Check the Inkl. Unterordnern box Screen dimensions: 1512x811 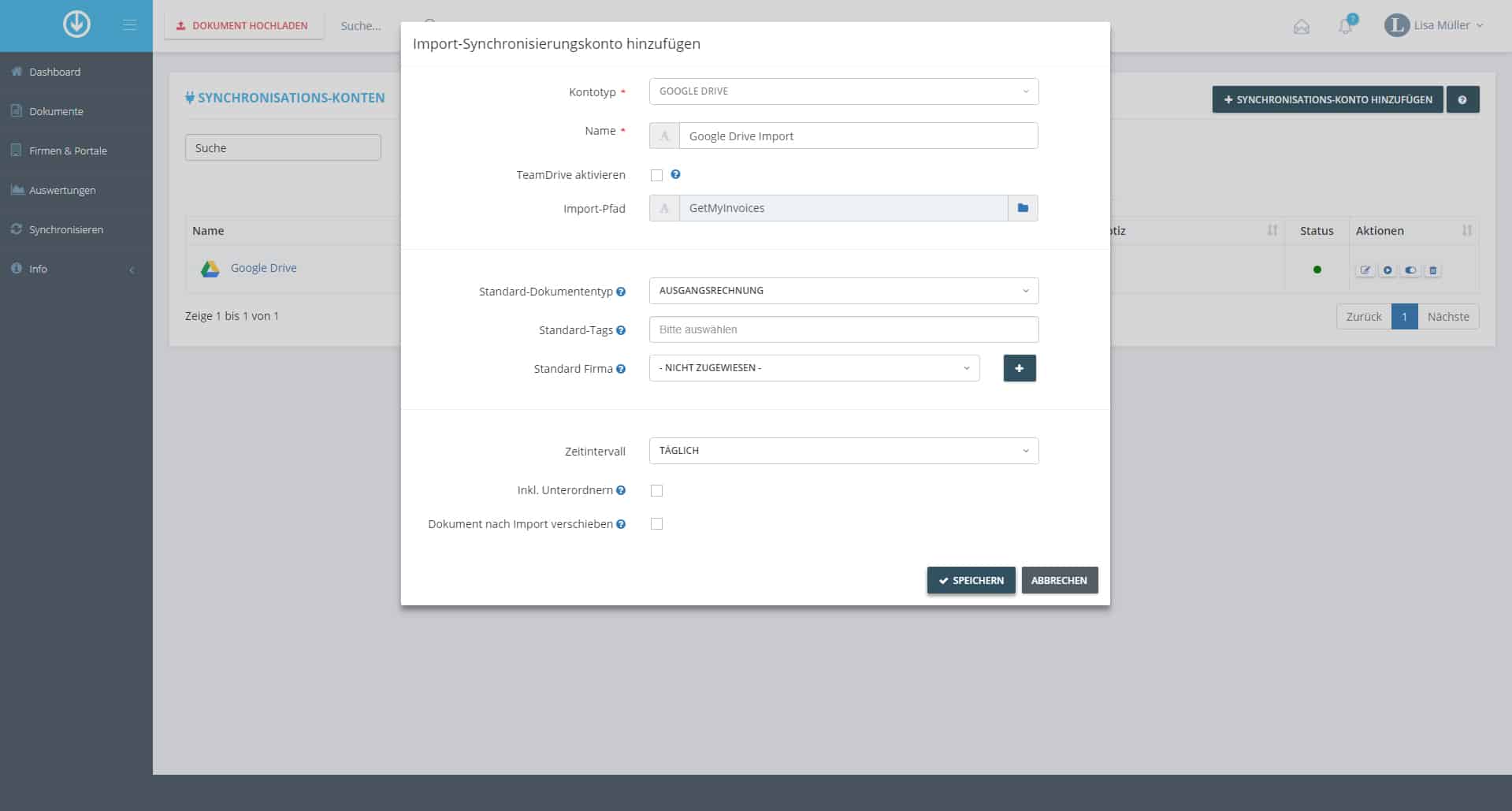tap(656, 490)
